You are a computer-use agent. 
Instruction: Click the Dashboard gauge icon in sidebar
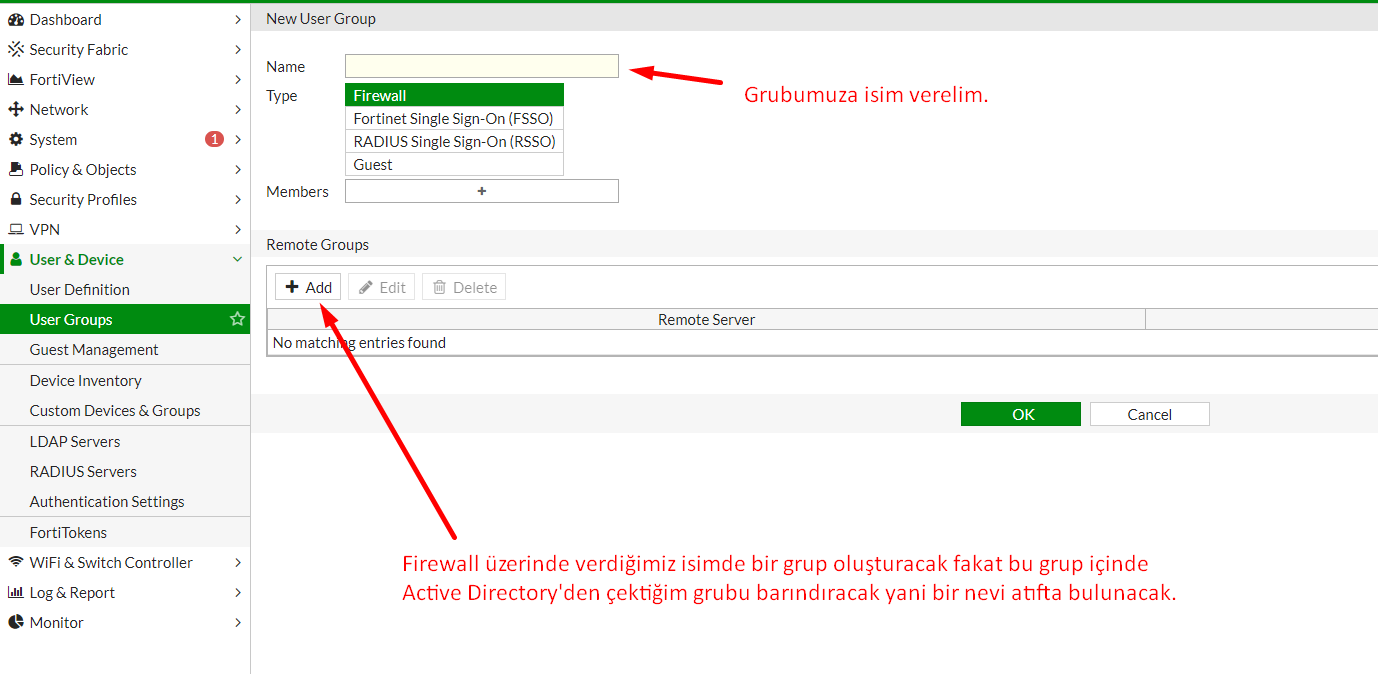point(16,20)
